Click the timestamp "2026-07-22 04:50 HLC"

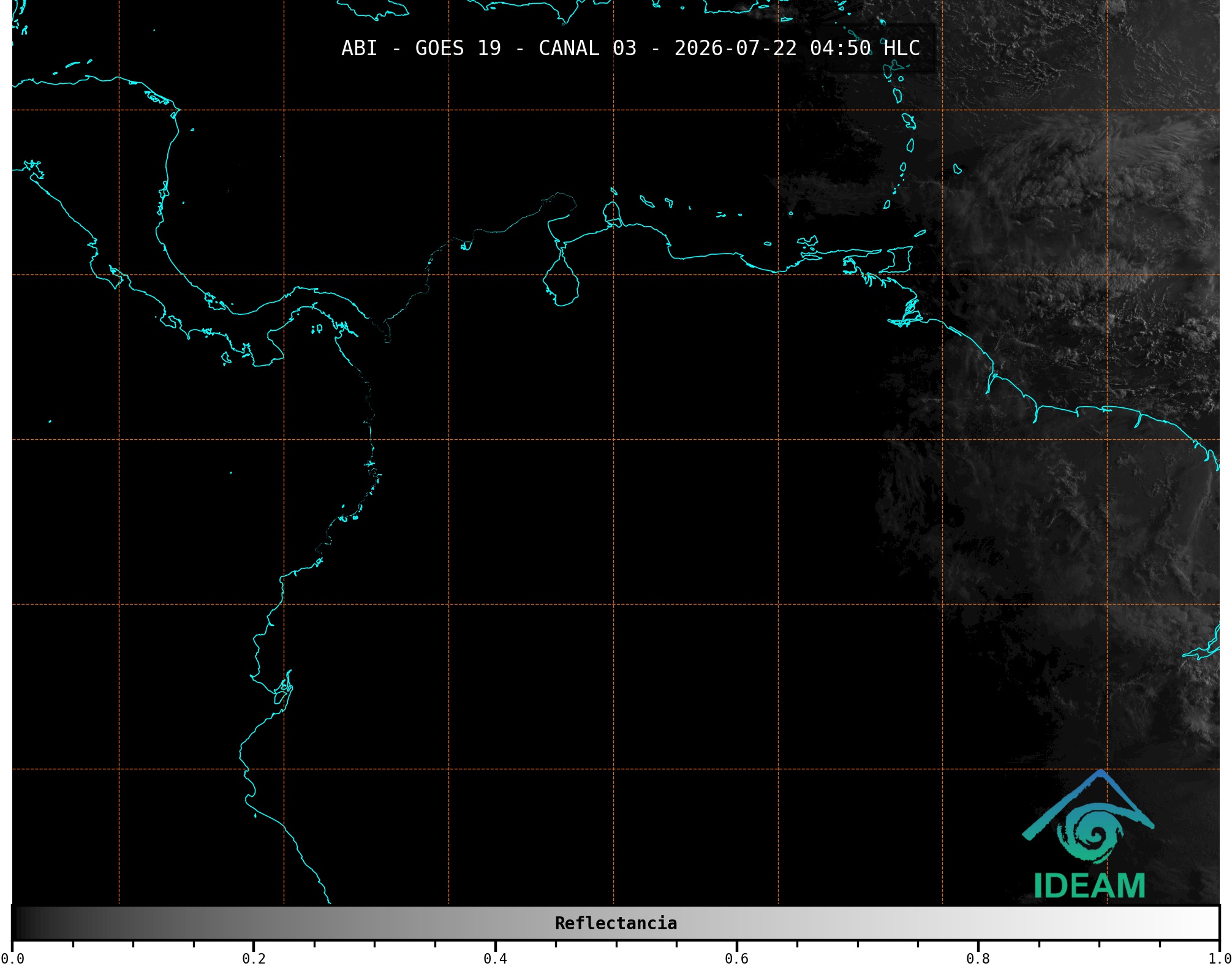click(797, 48)
